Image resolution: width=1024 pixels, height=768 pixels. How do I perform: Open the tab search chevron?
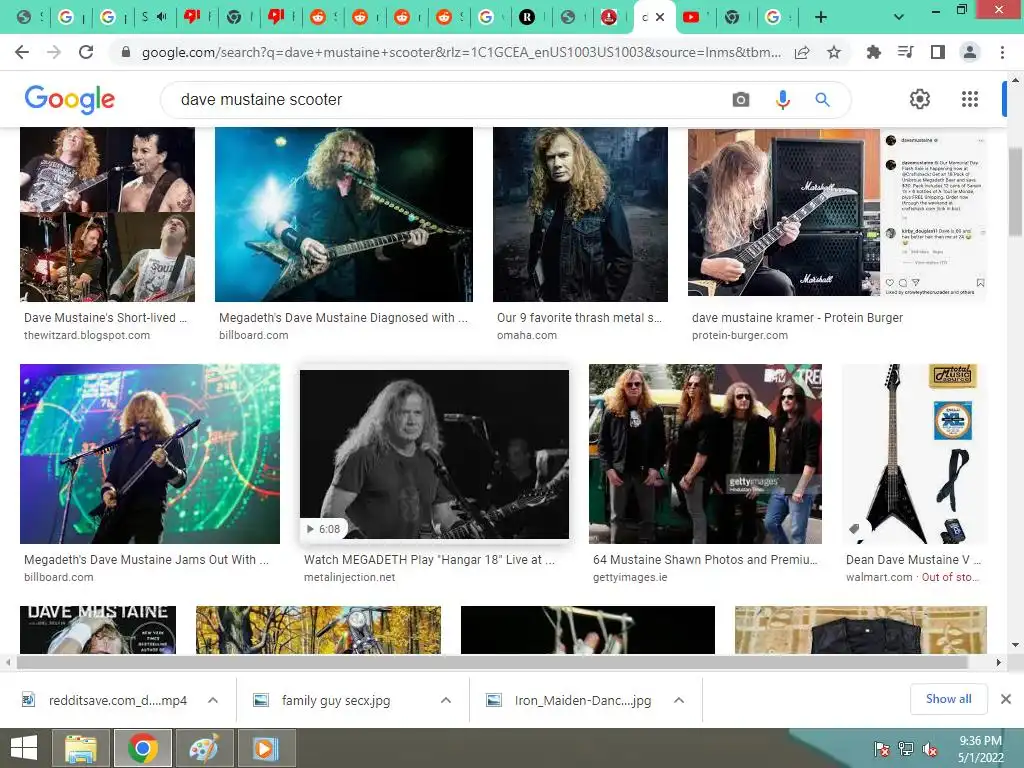pos(899,18)
